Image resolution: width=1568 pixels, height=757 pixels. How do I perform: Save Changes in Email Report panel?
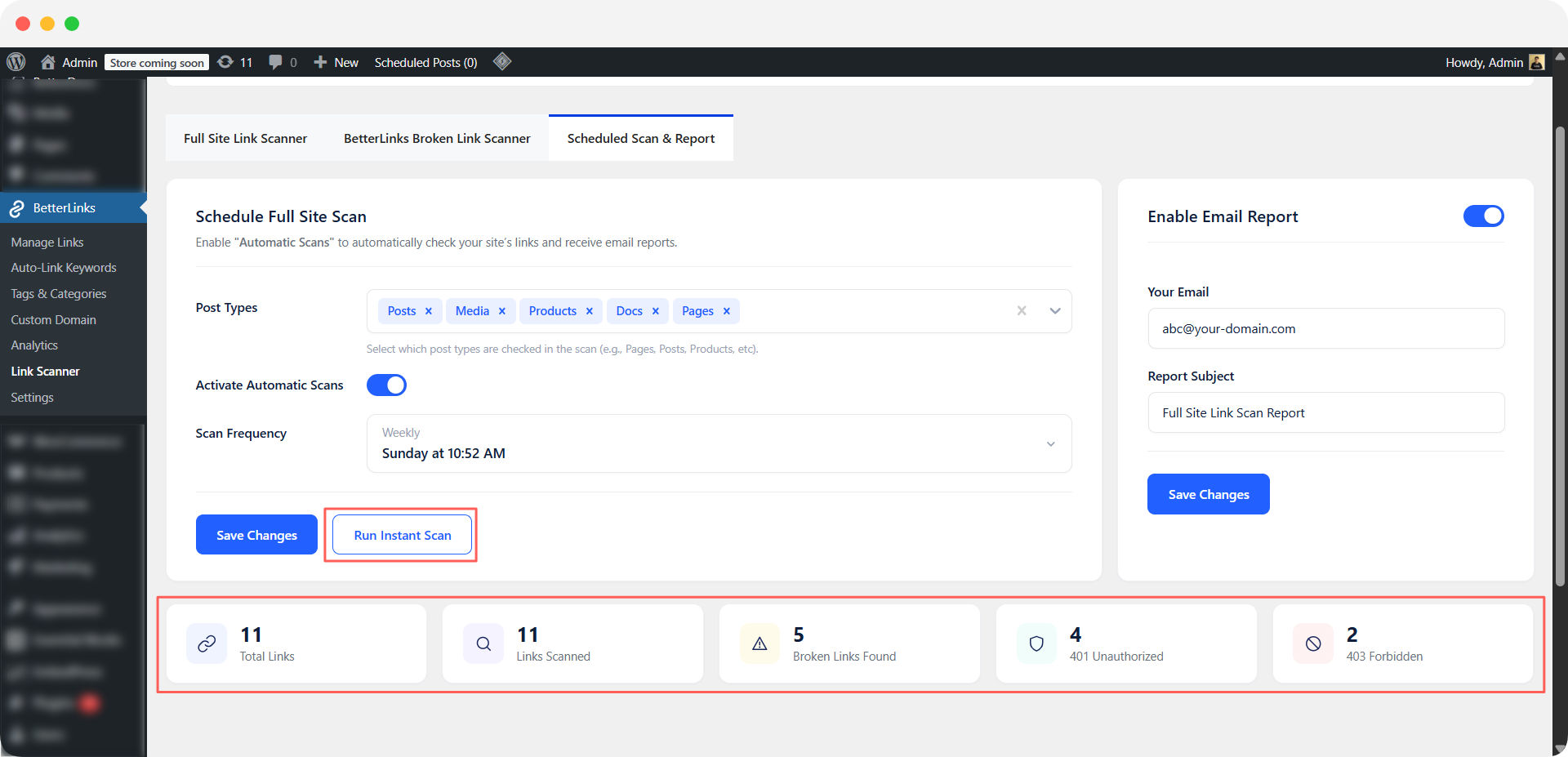(1209, 494)
